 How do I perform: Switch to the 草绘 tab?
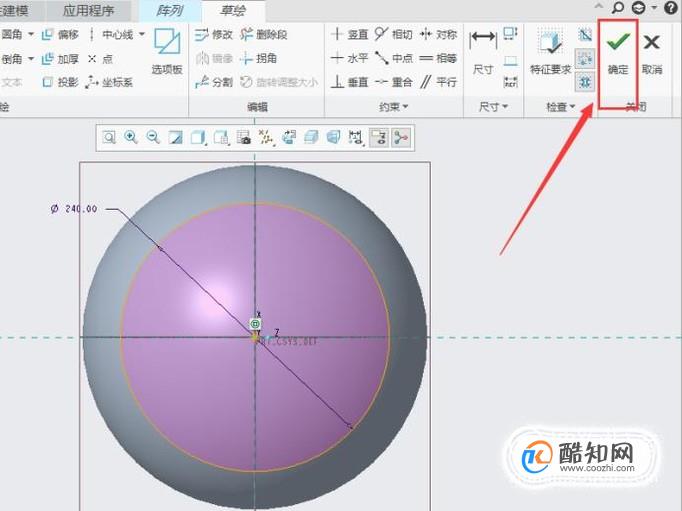(x=233, y=10)
